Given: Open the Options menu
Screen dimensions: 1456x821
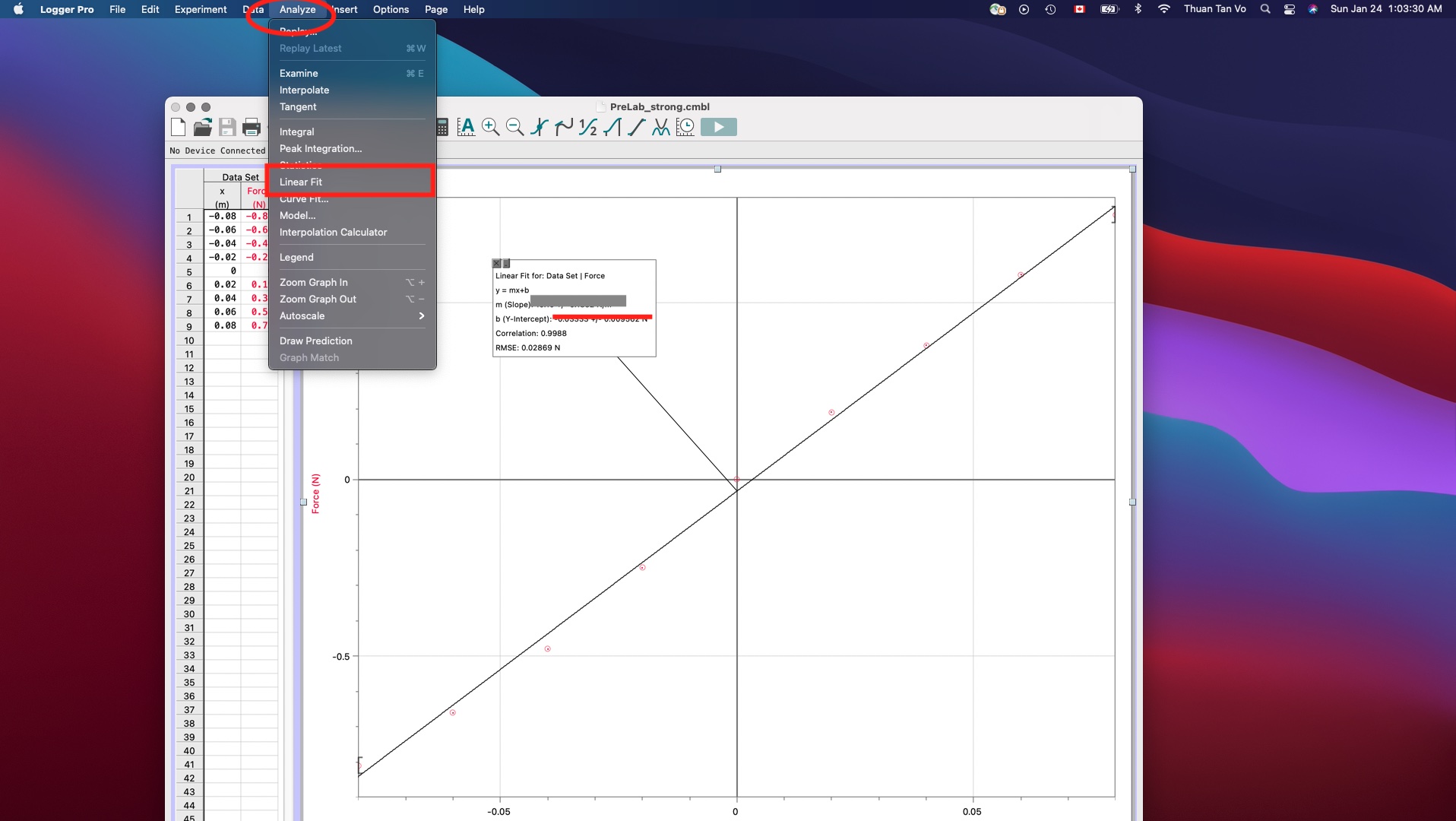Looking at the screenshot, I should point(391,9).
